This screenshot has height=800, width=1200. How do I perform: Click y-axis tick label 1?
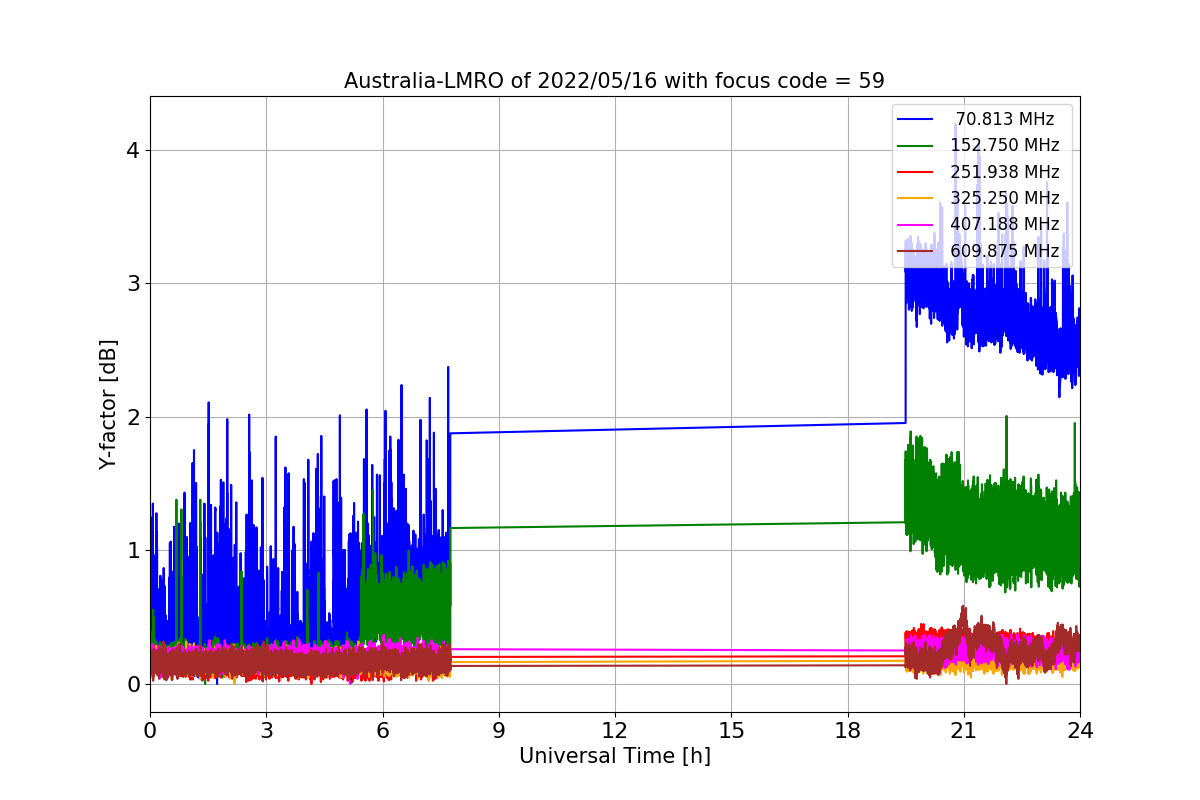pos(133,551)
